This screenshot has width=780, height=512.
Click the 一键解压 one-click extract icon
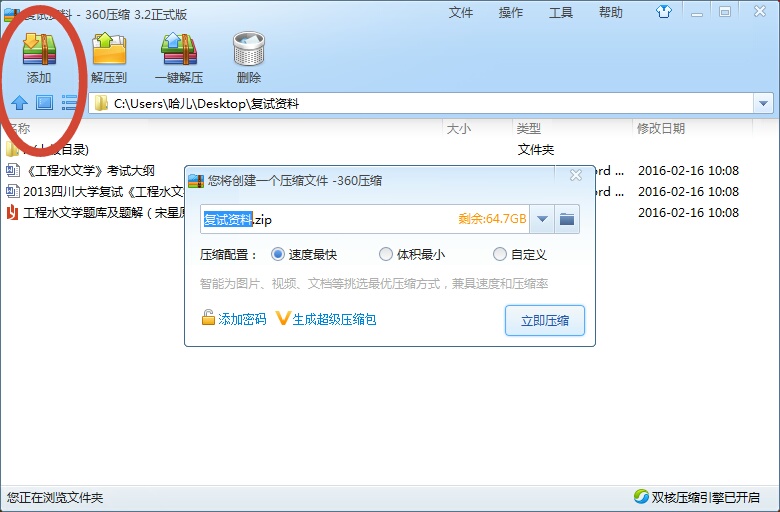coord(179,49)
